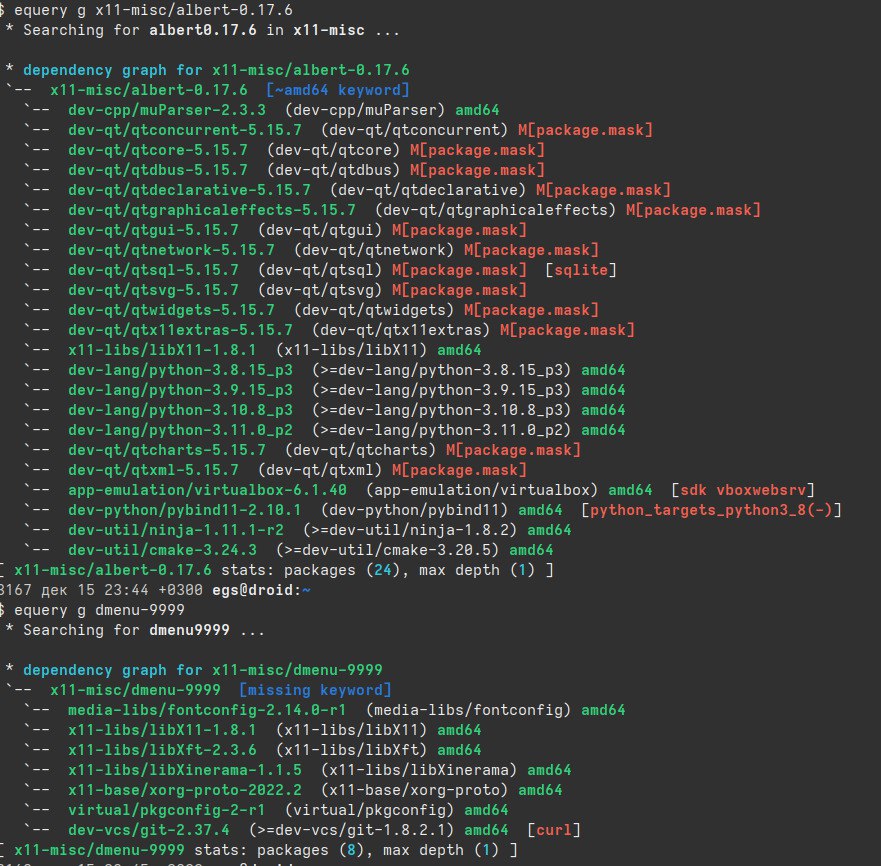Click the command text 'equery g x11-misc/albert-0.17.6'
Viewport: 881px width, 866px height.
pos(153,10)
